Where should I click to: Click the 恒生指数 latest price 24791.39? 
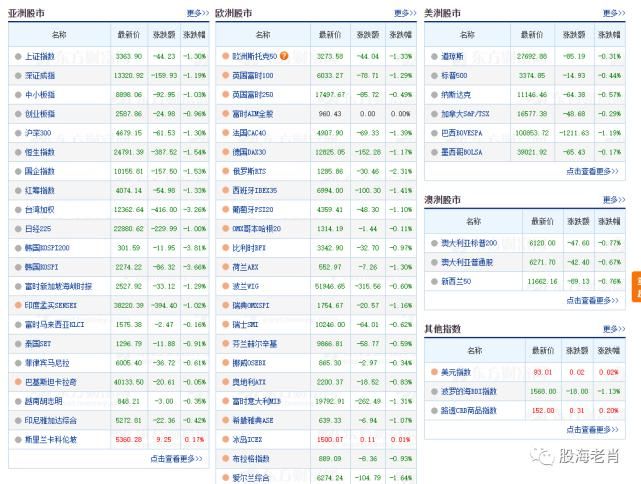[x=129, y=152]
